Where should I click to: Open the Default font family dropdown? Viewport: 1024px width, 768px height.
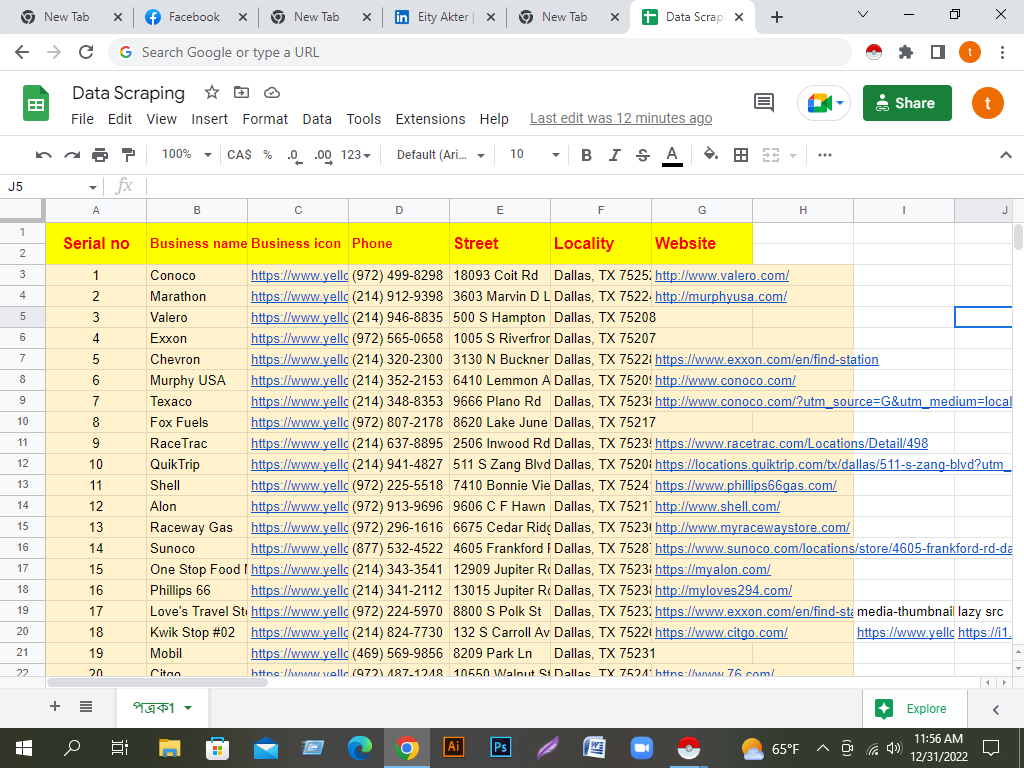tap(441, 155)
